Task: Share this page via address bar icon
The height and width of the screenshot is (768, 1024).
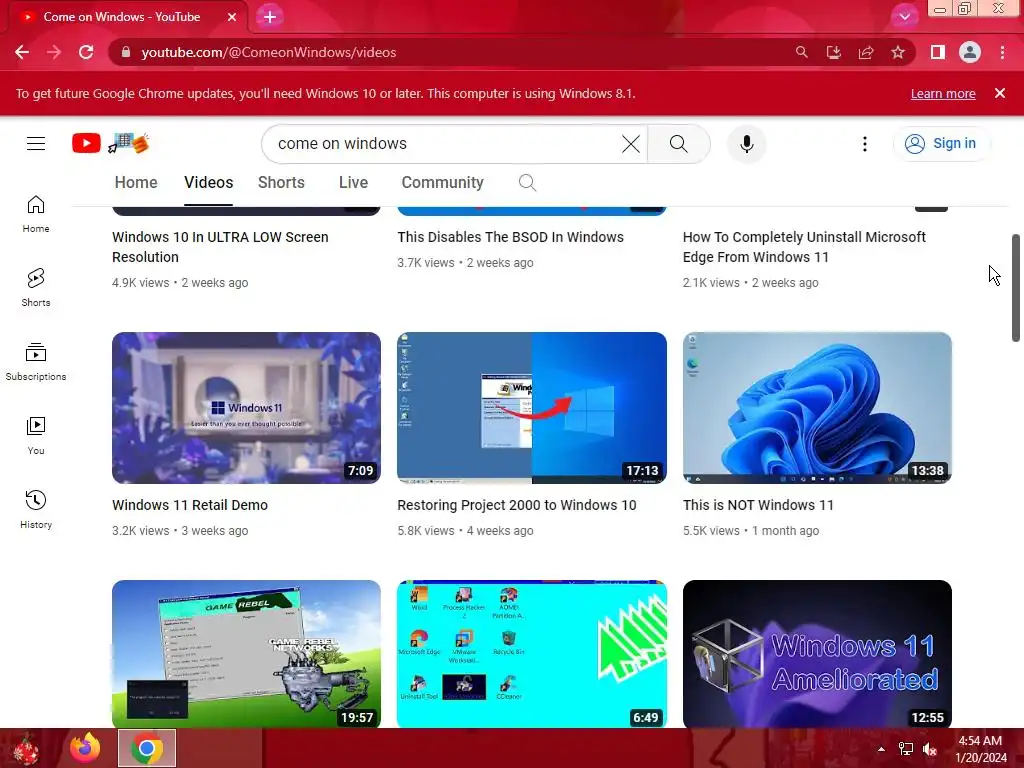Action: coord(866,52)
